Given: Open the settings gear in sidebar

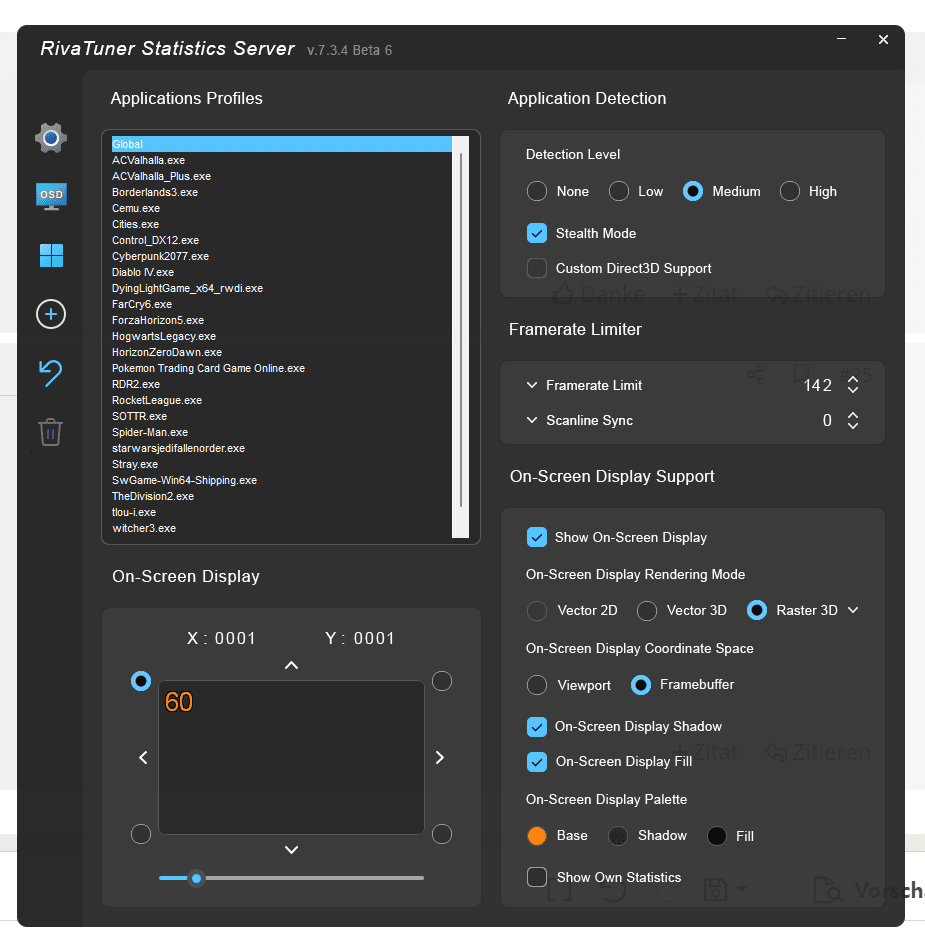Looking at the screenshot, I should 51,138.
